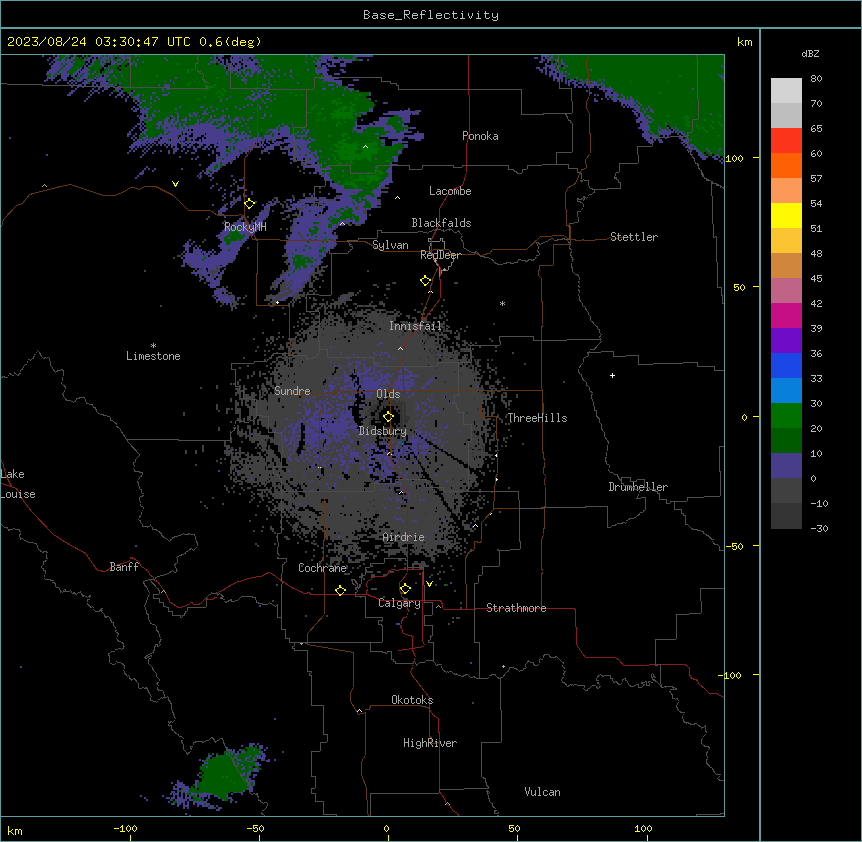
Task: Click the Sylvan label
Action: 390,245
